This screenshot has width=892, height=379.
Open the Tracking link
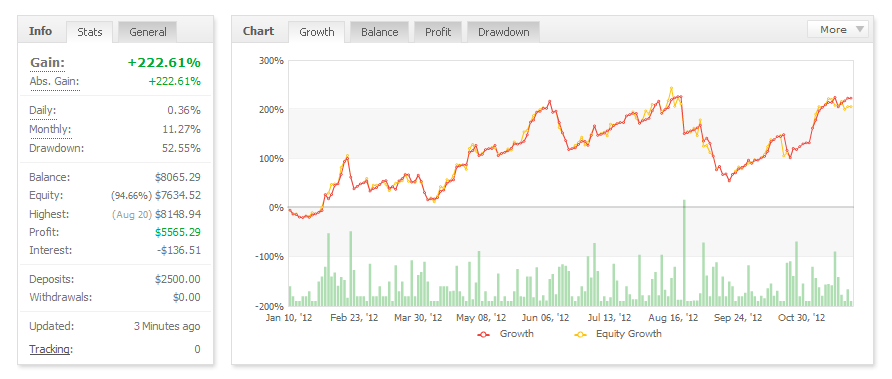pyautogui.click(x=51, y=349)
